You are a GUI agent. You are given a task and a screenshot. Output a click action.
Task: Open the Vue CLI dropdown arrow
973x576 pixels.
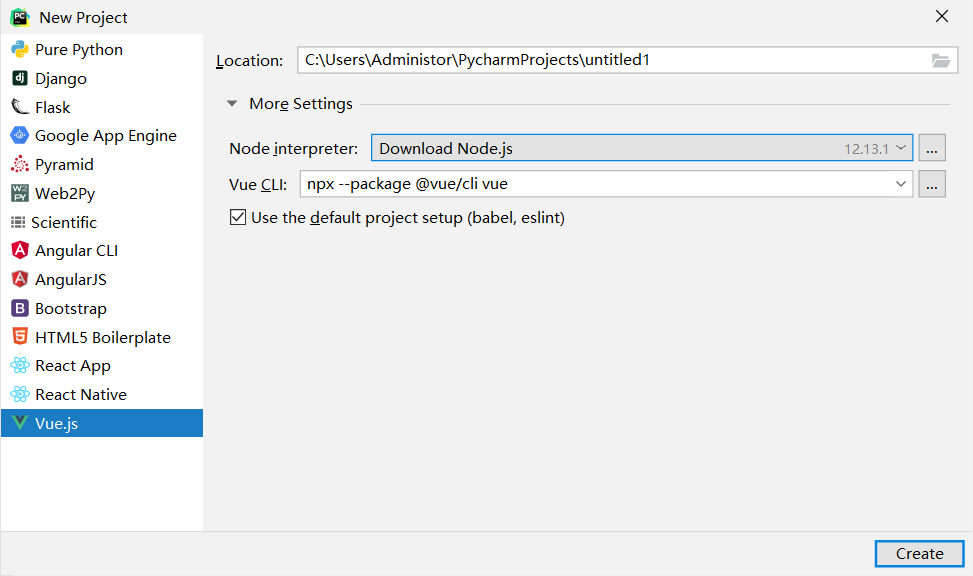900,184
